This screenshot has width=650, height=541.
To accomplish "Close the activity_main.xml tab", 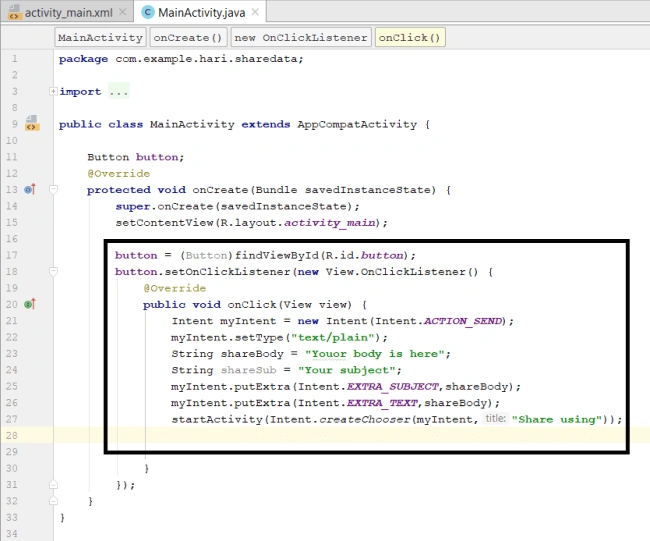I will click(123, 12).
